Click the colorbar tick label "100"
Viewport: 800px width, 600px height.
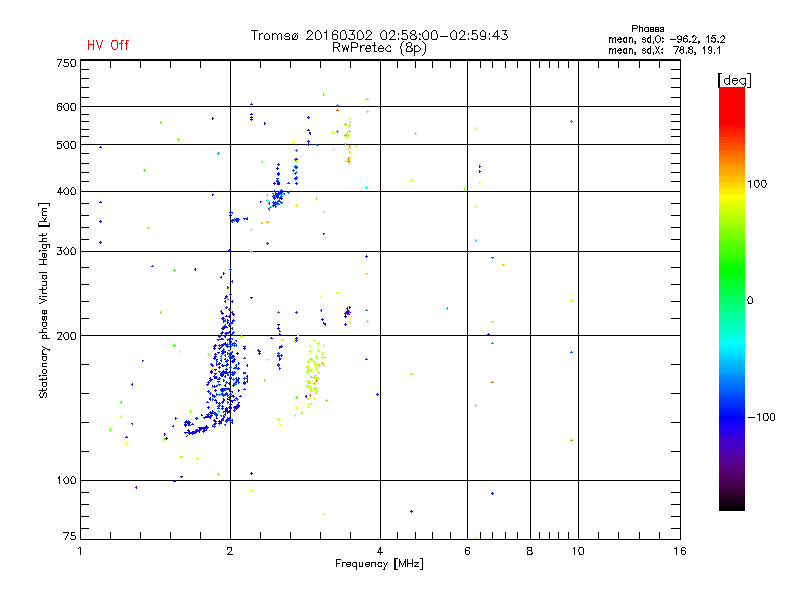pyautogui.click(x=757, y=184)
